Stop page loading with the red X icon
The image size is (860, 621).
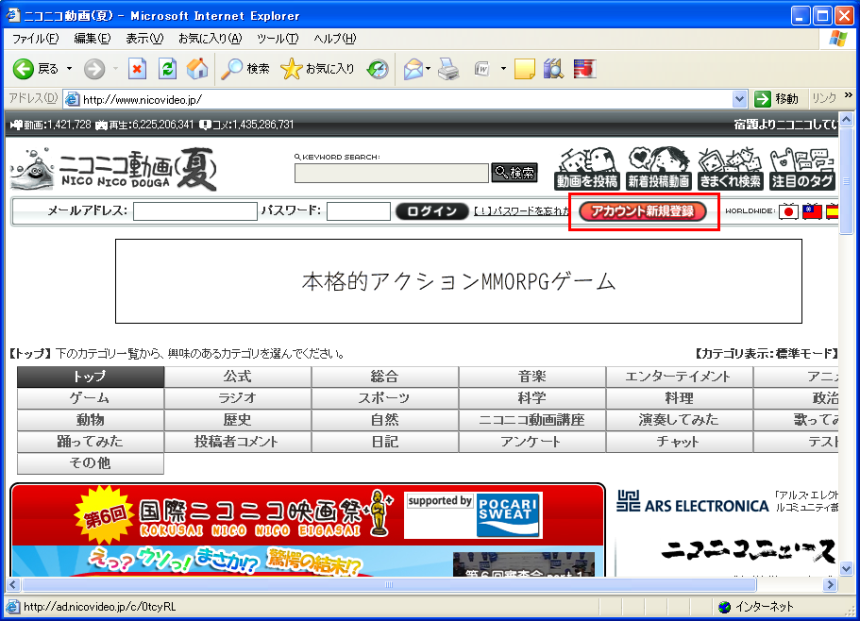137,69
